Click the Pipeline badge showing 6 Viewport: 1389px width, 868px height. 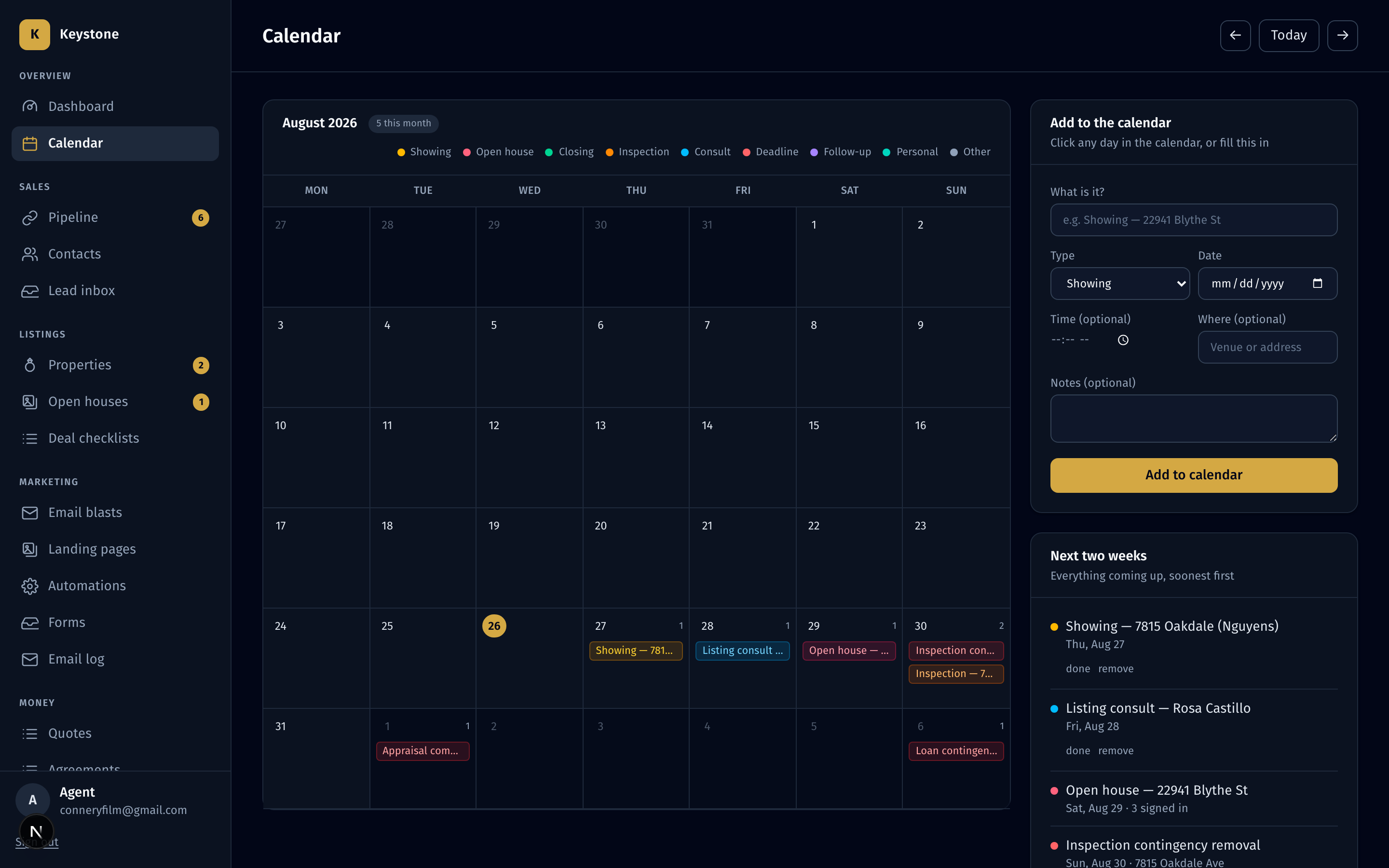200,217
